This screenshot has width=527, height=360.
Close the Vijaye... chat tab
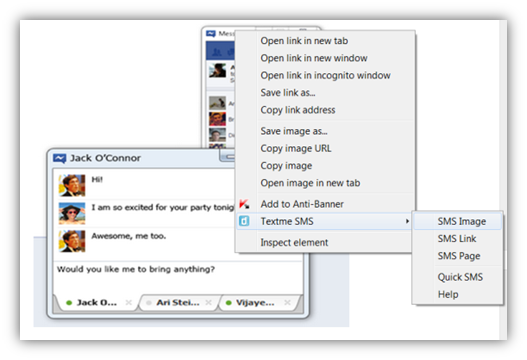(287, 303)
